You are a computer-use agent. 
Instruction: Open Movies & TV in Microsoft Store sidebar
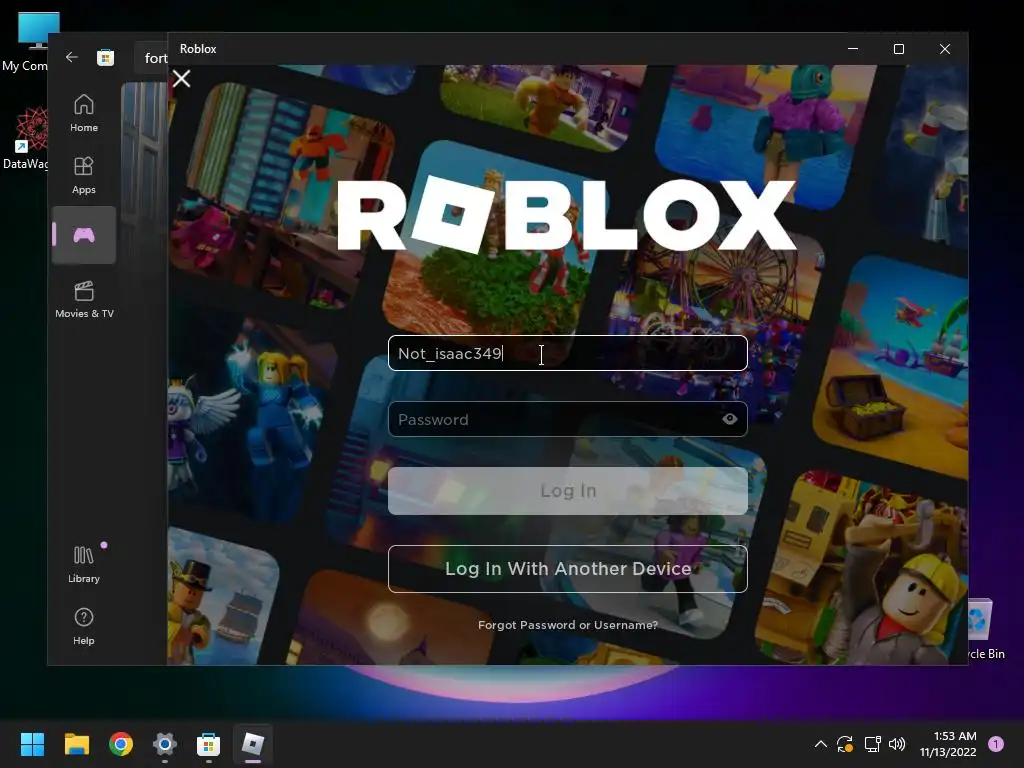pos(84,299)
